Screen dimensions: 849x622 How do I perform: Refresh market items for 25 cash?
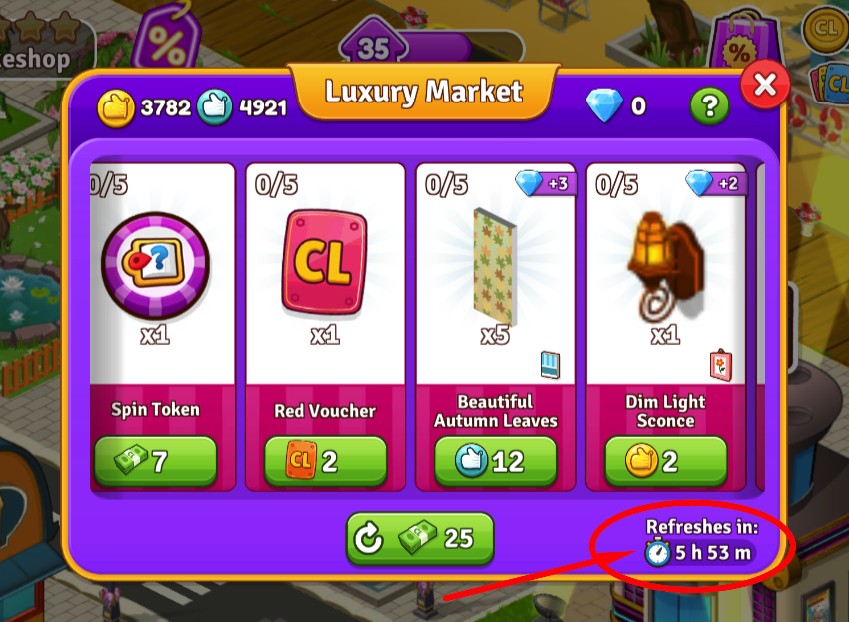tap(420, 539)
